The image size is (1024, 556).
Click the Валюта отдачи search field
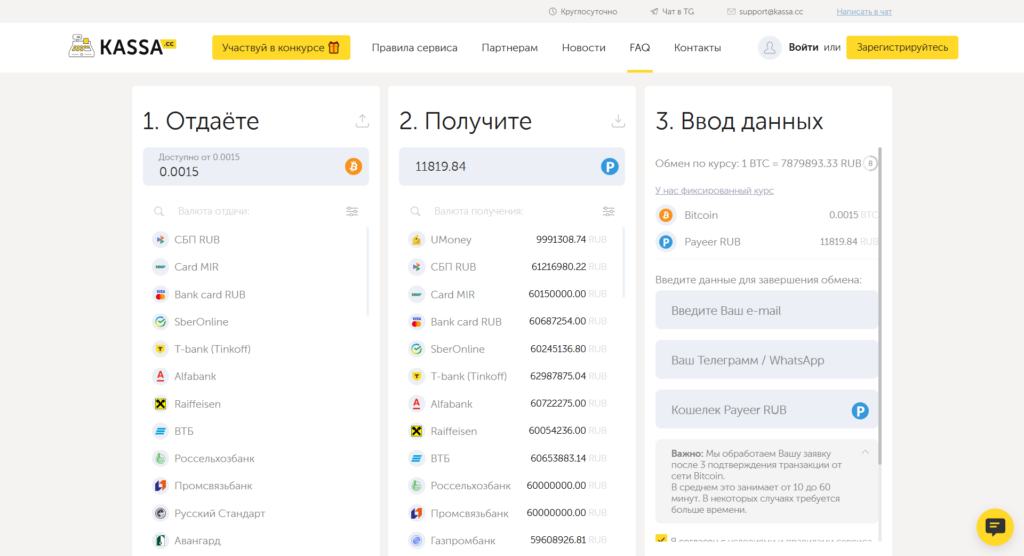(255, 211)
